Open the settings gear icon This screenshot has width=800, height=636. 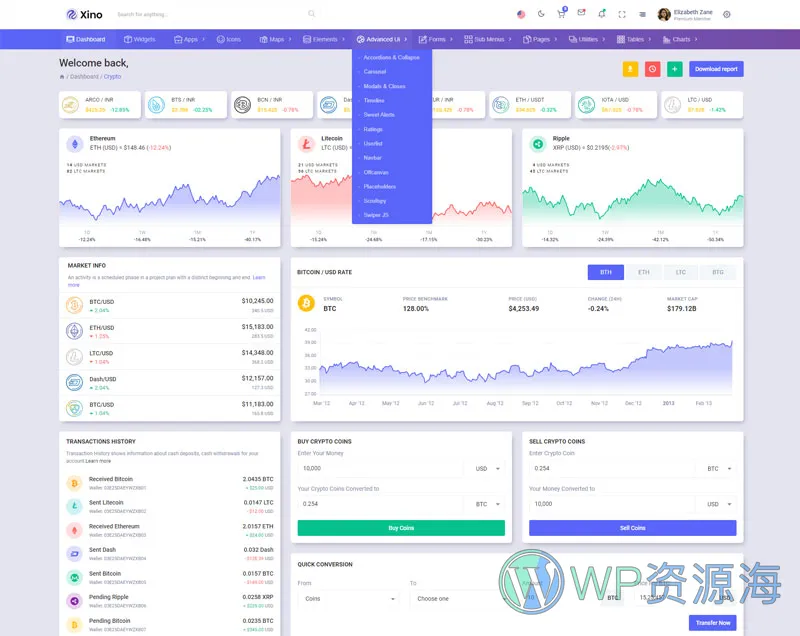(727, 14)
